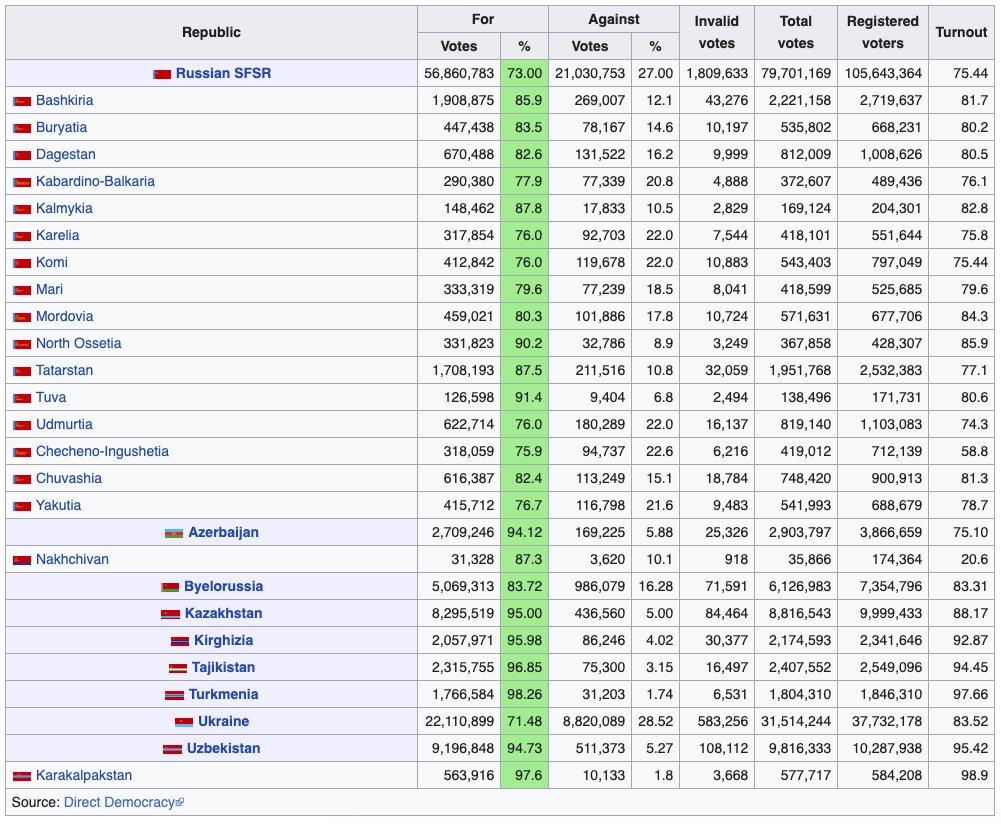Click the Tatarstan flag icon
This screenshot has width=1001, height=824.
click(22, 371)
